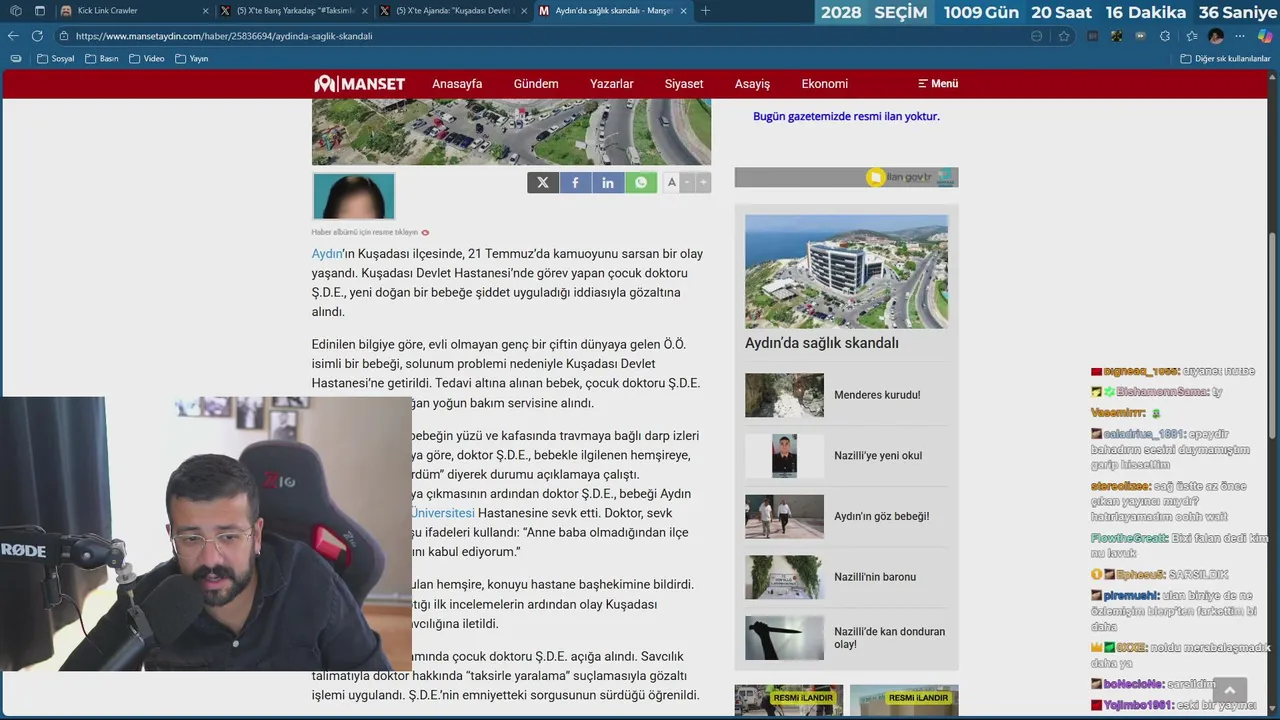Switch to X'te Barış Yarkadaş tab
The image size is (1280, 720).
(292, 11)
